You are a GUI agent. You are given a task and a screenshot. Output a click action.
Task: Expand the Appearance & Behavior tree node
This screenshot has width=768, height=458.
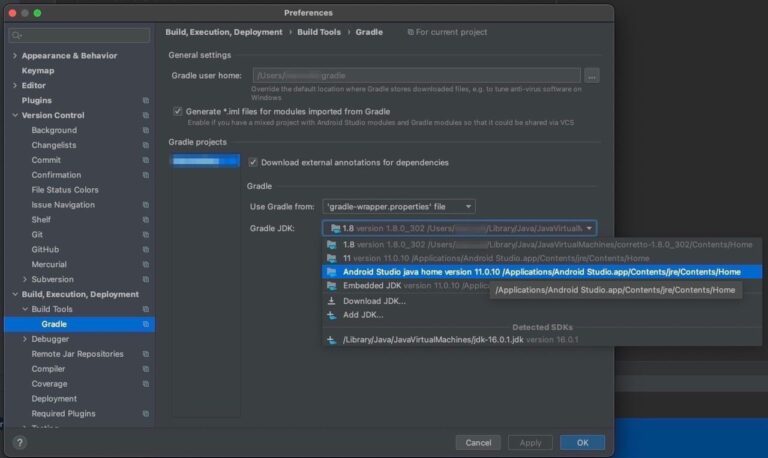(14, 56)
